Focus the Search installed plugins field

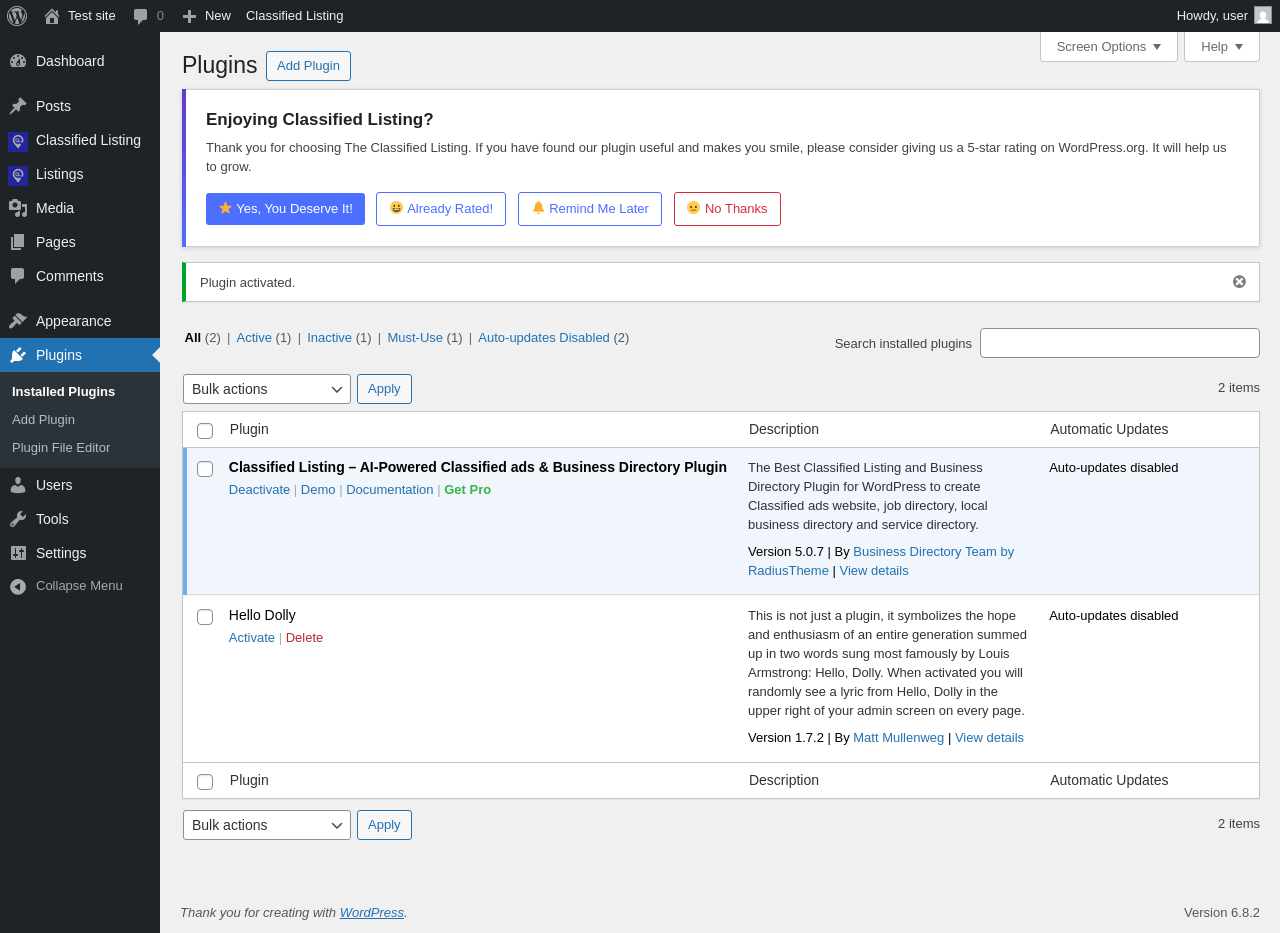1120,343
